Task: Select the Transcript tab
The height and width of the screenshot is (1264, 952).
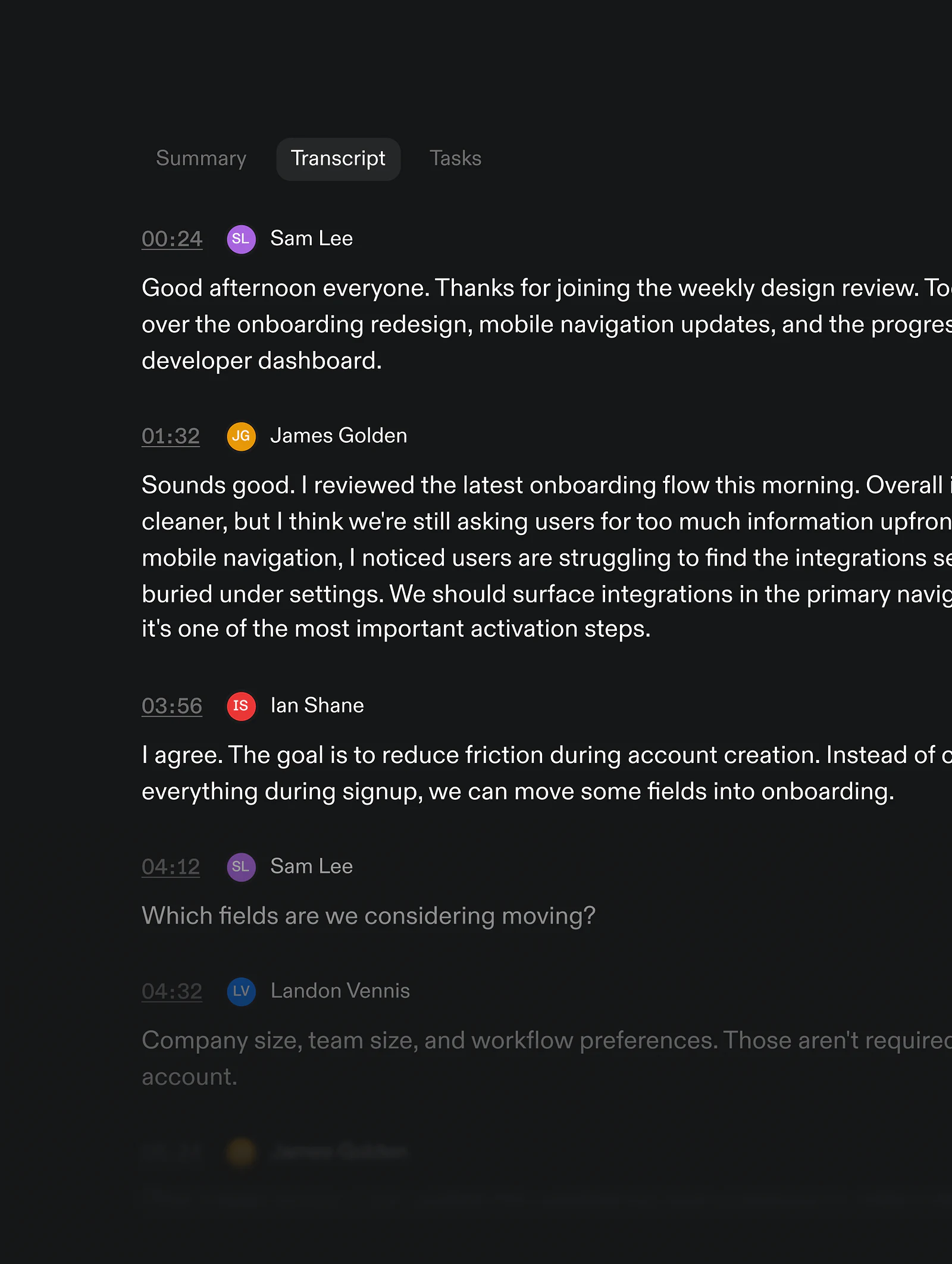Action: pos(338,159)
